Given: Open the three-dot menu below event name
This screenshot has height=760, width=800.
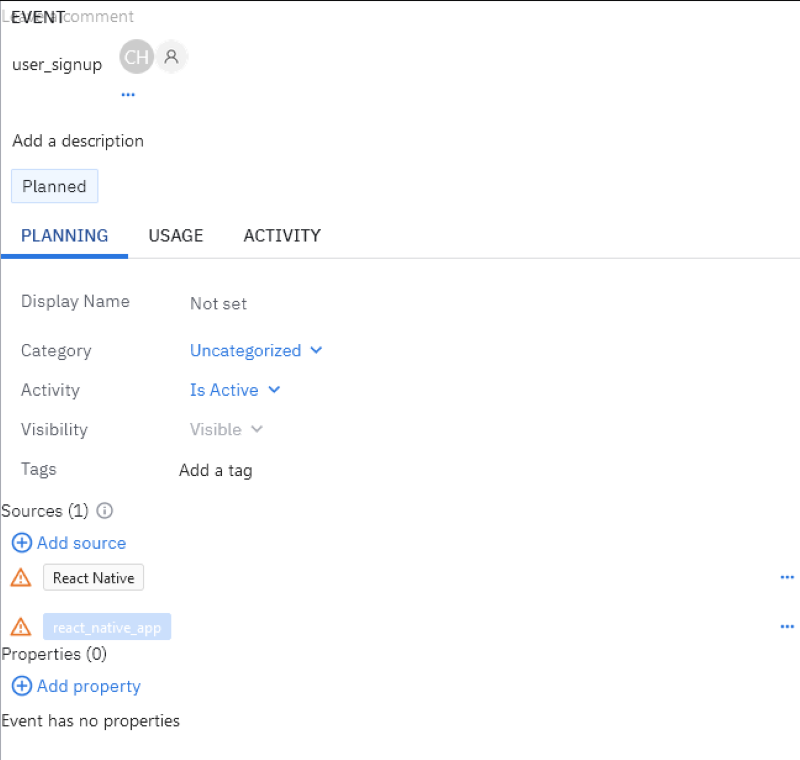Looking at the screenshot, I should click(x=128, y=95).
